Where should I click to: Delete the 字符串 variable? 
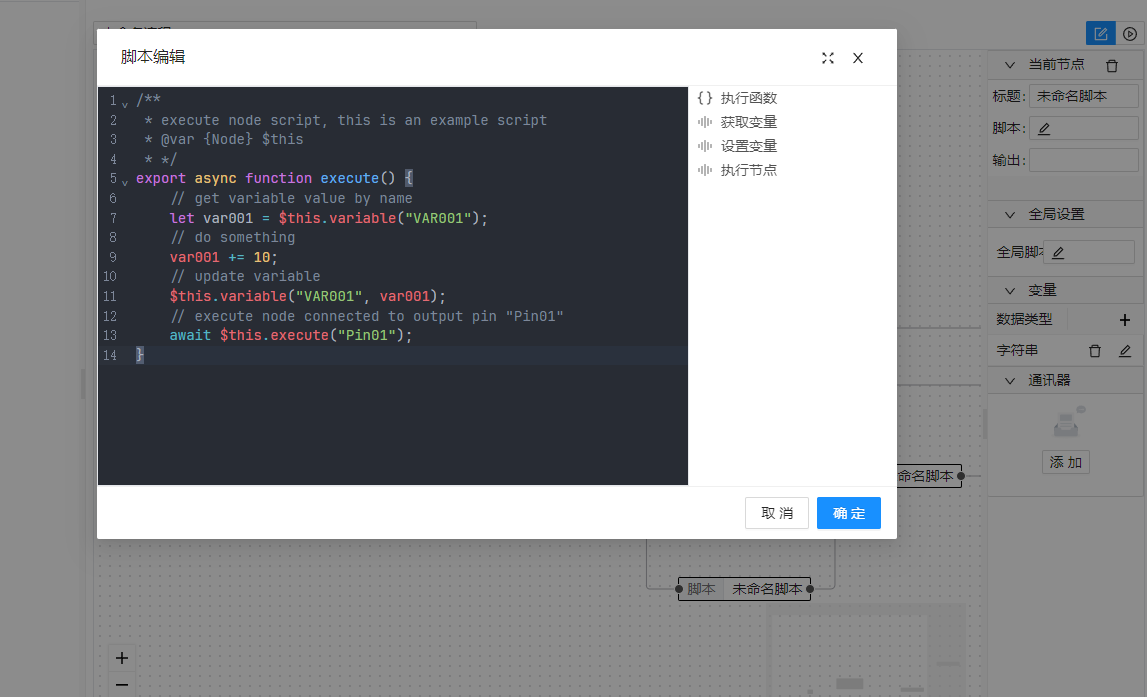(x=1095, y=351)
